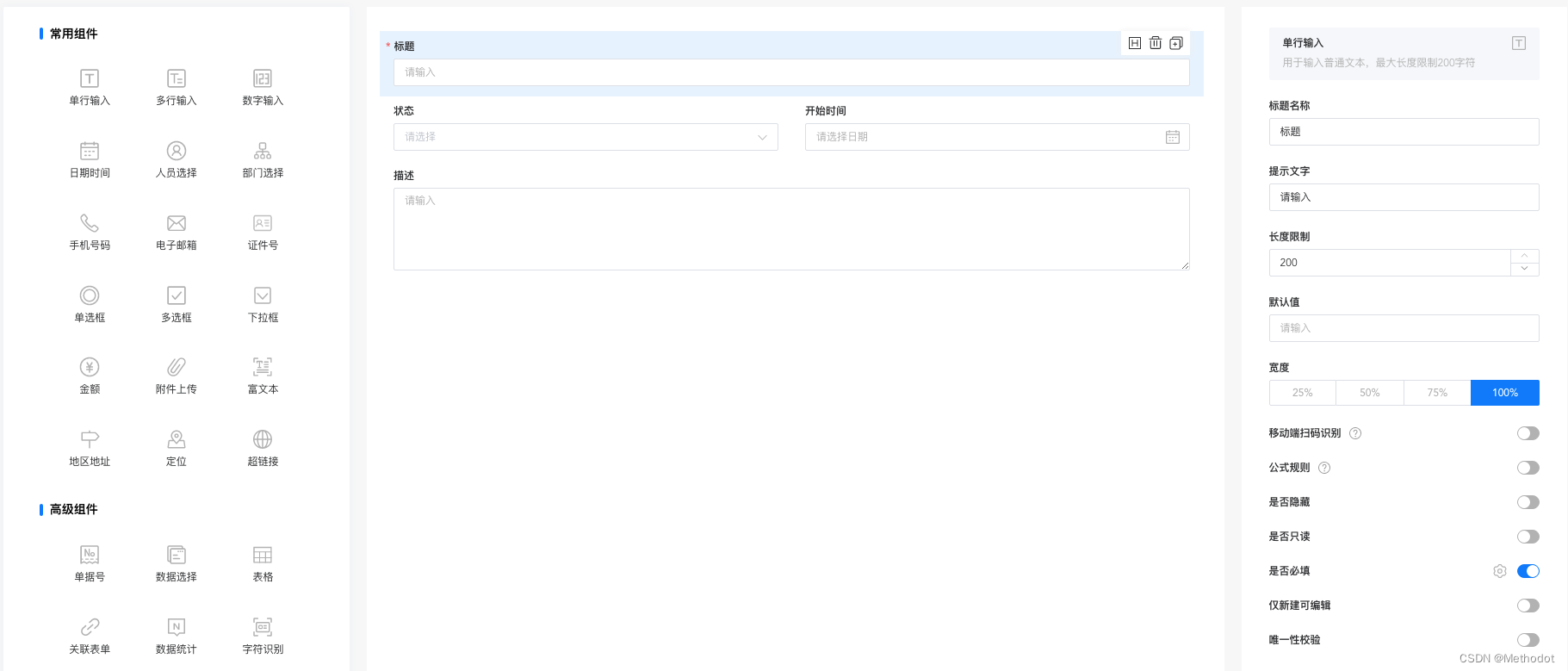Delete the selected 标题 field with the trash icon
This screenshot has width=1568, height=671.
[1156, 43]
